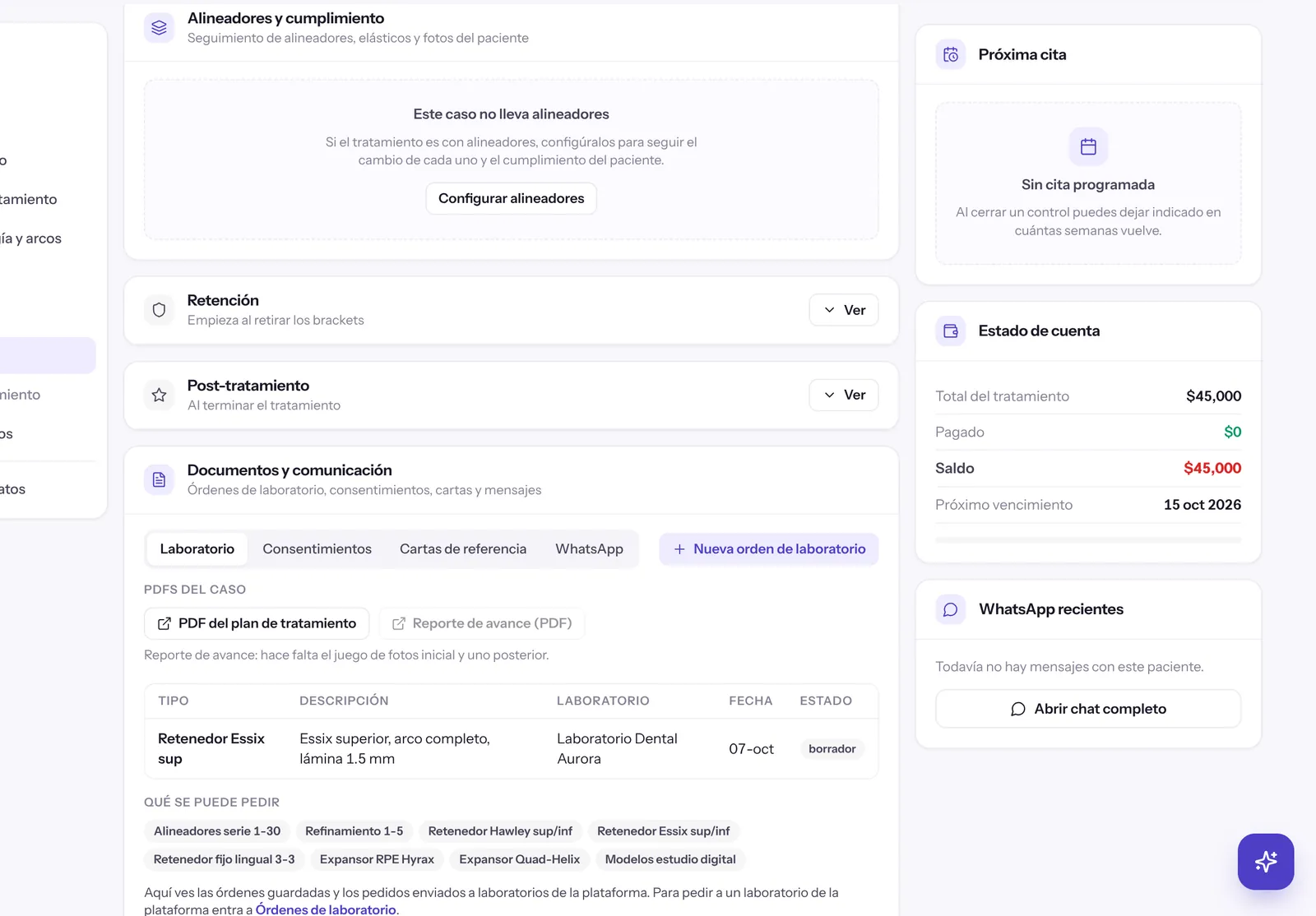Expand the Post-tratamiento section with Ver
This screenshot has width=1316, height=916.
844,395
